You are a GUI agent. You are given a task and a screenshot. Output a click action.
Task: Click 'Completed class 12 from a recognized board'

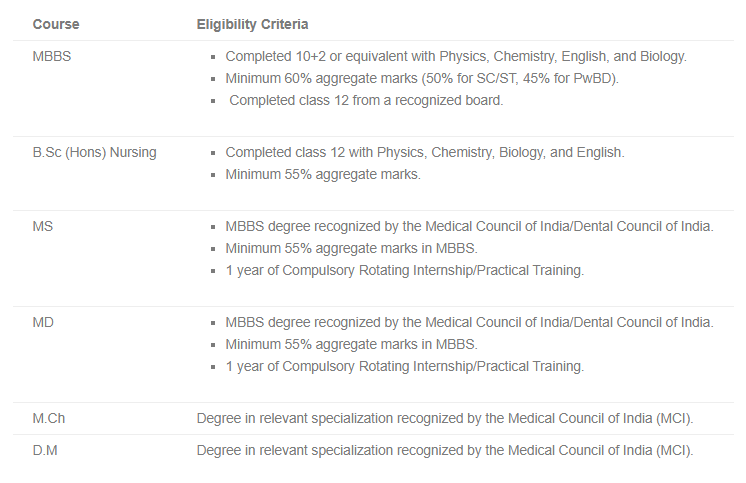coord(366,100)
